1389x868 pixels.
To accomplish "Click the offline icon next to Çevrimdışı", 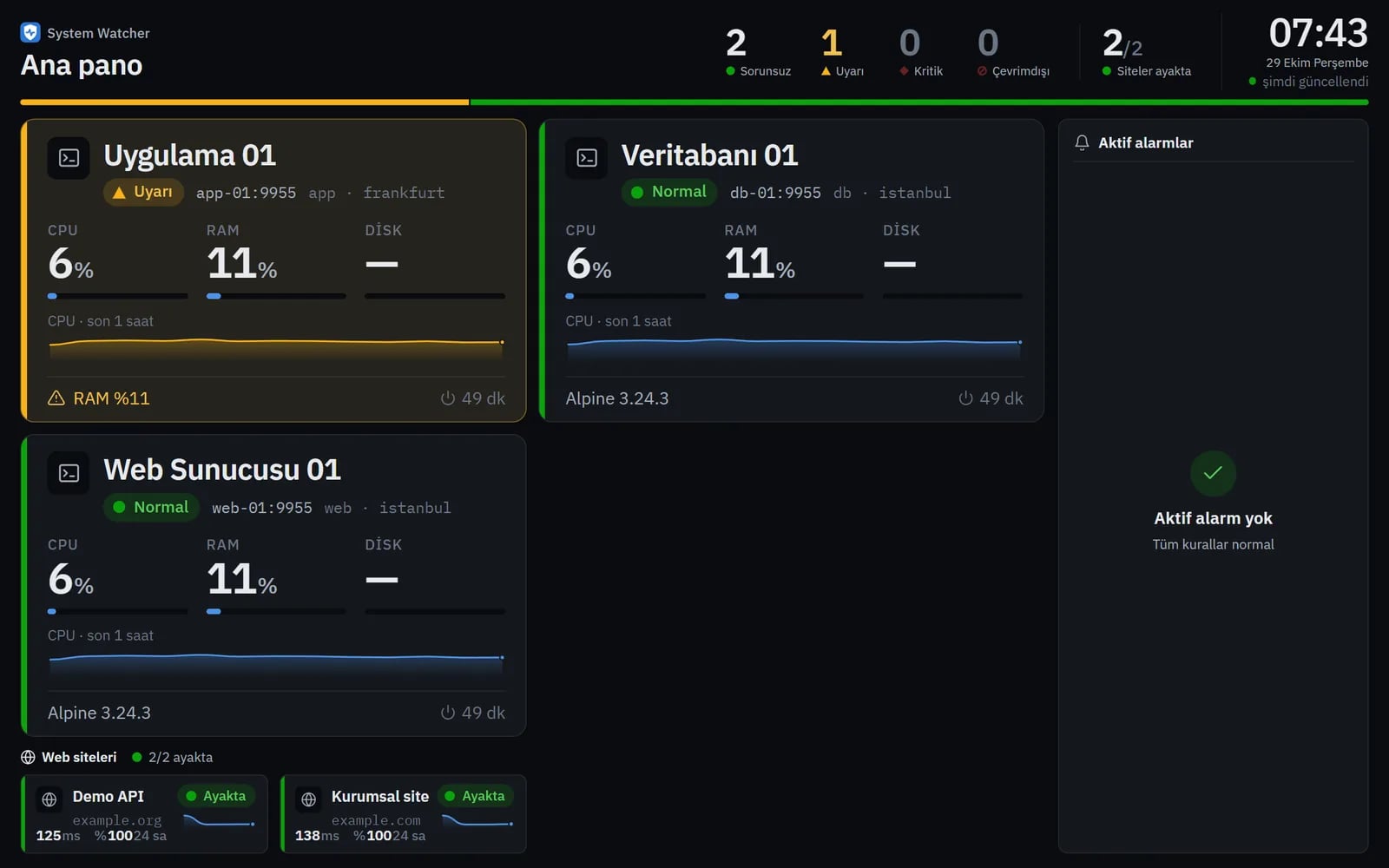I will [982, 71].
